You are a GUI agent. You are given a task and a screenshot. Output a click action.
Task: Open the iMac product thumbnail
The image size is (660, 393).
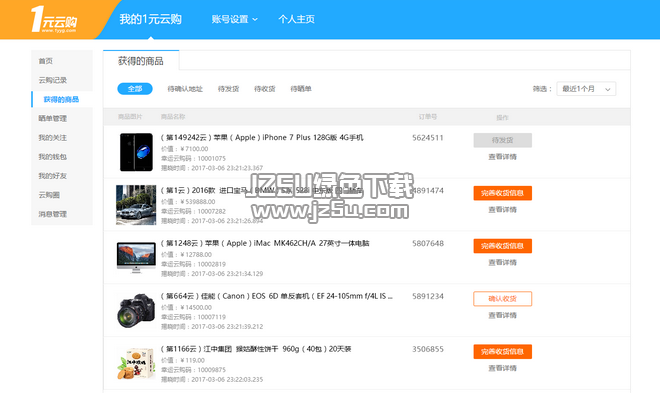point(136,258)
